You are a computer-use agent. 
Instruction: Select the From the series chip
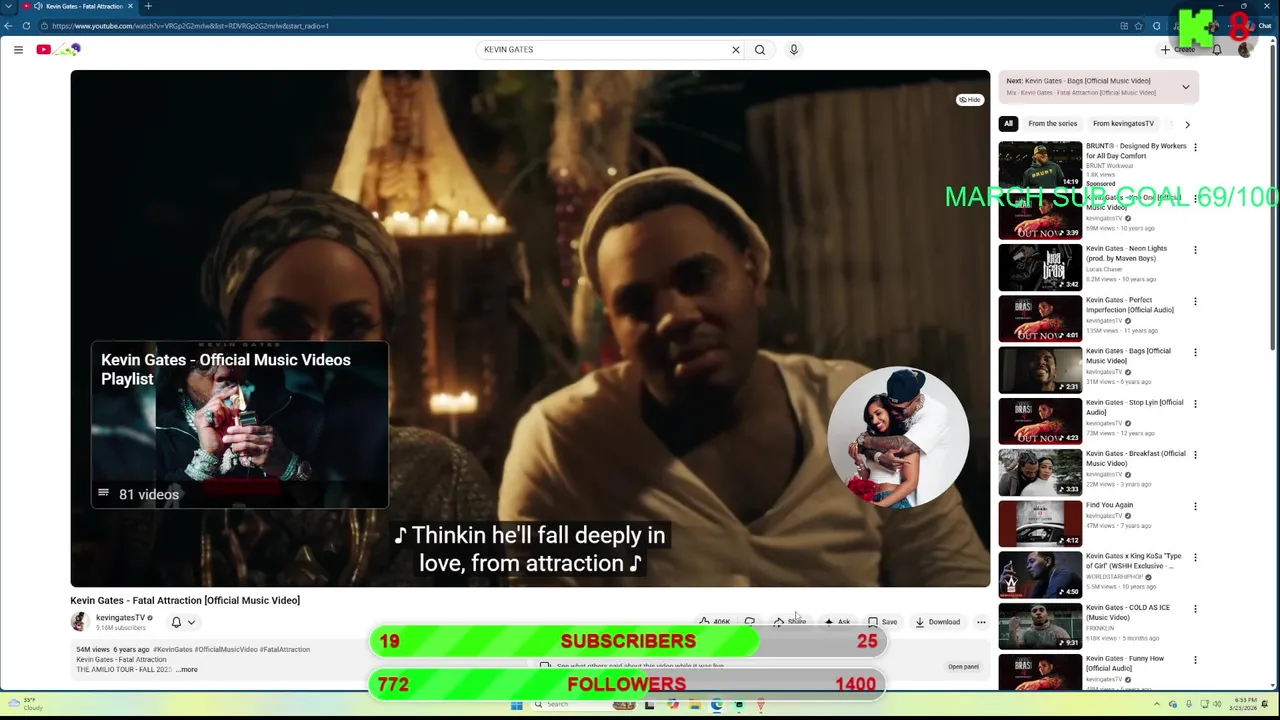(1053, 124)
